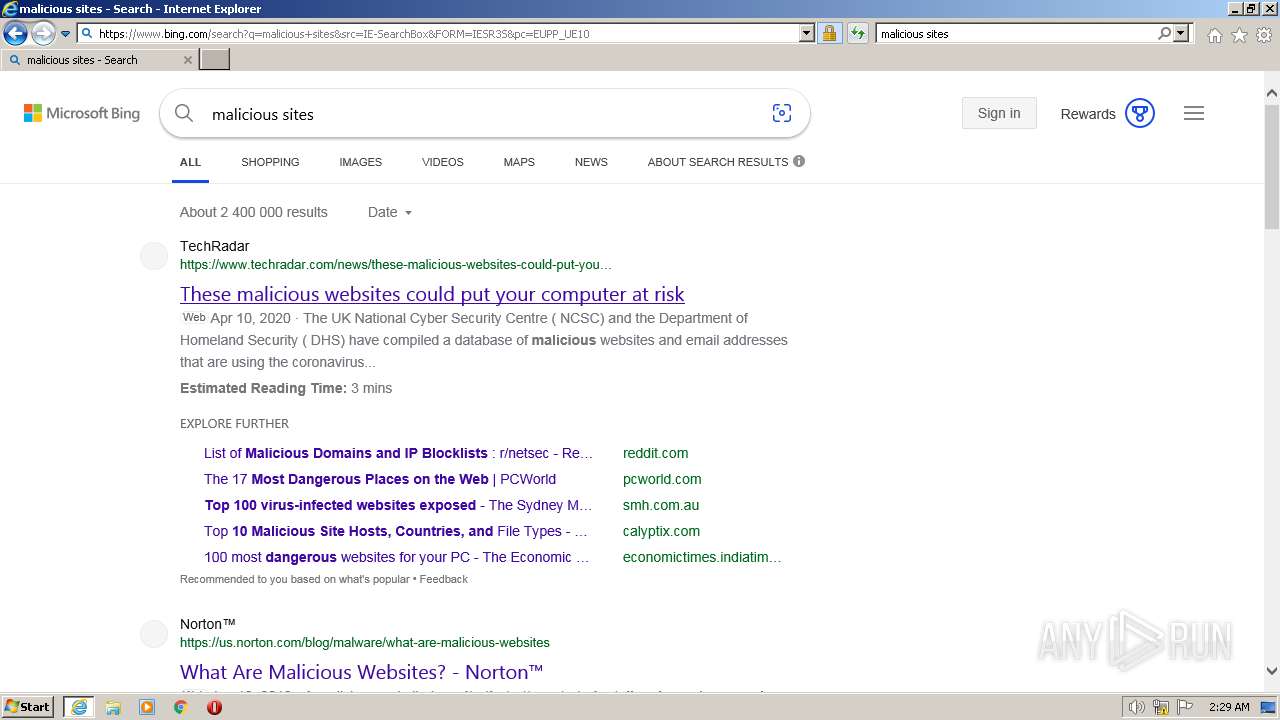Switch to the VIDEOS tab

click(x=443, y=162)
